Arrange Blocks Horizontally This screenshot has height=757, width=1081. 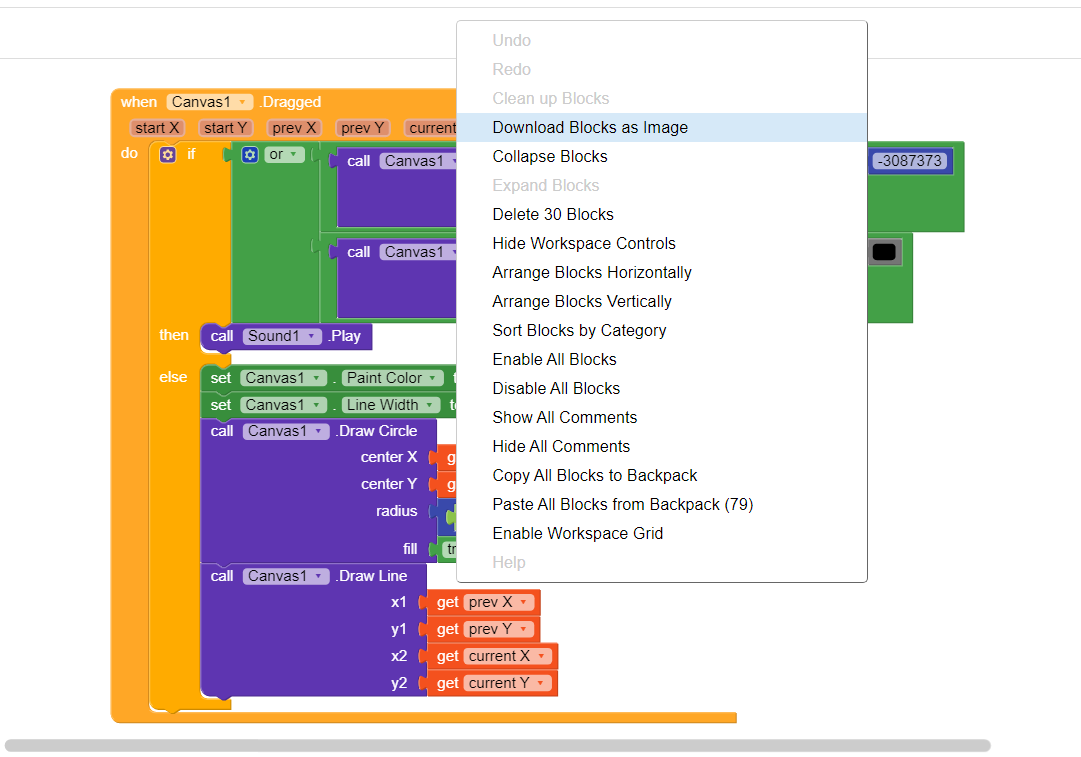592,273
